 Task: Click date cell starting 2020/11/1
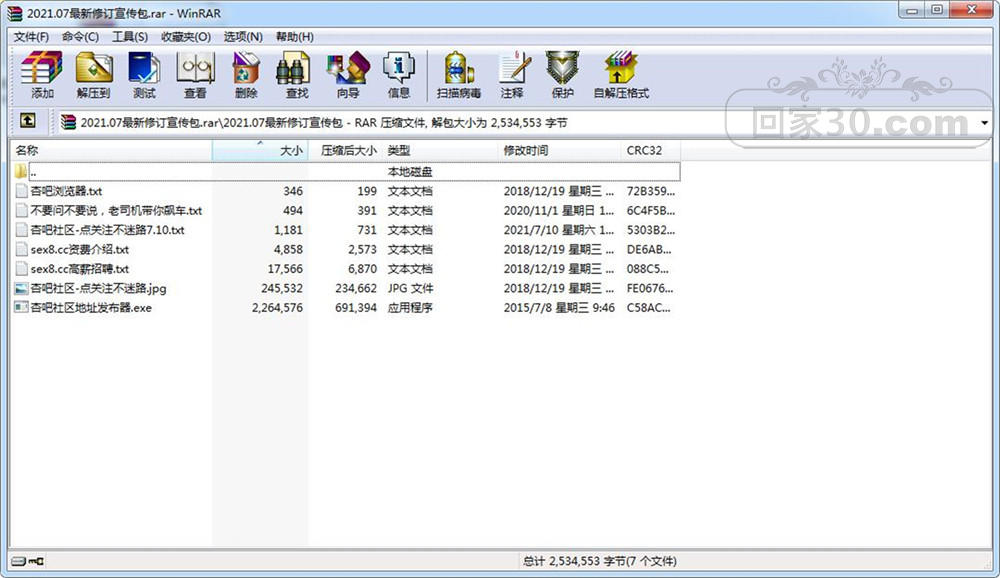pos(559,211)
